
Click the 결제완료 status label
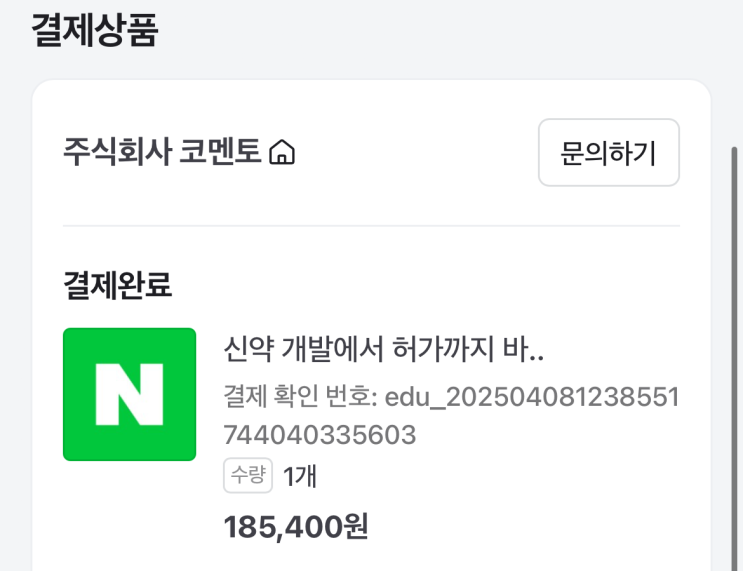[x=118, y=286]
